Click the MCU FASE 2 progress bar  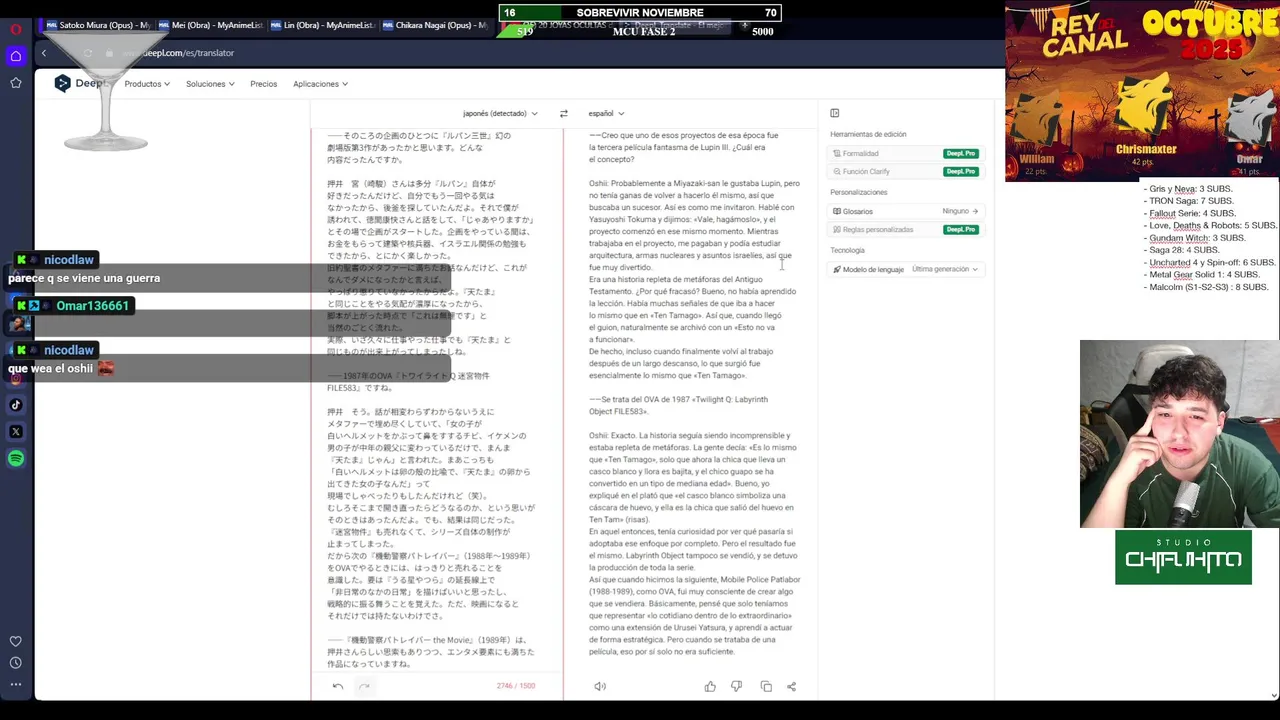pos(643,31)
